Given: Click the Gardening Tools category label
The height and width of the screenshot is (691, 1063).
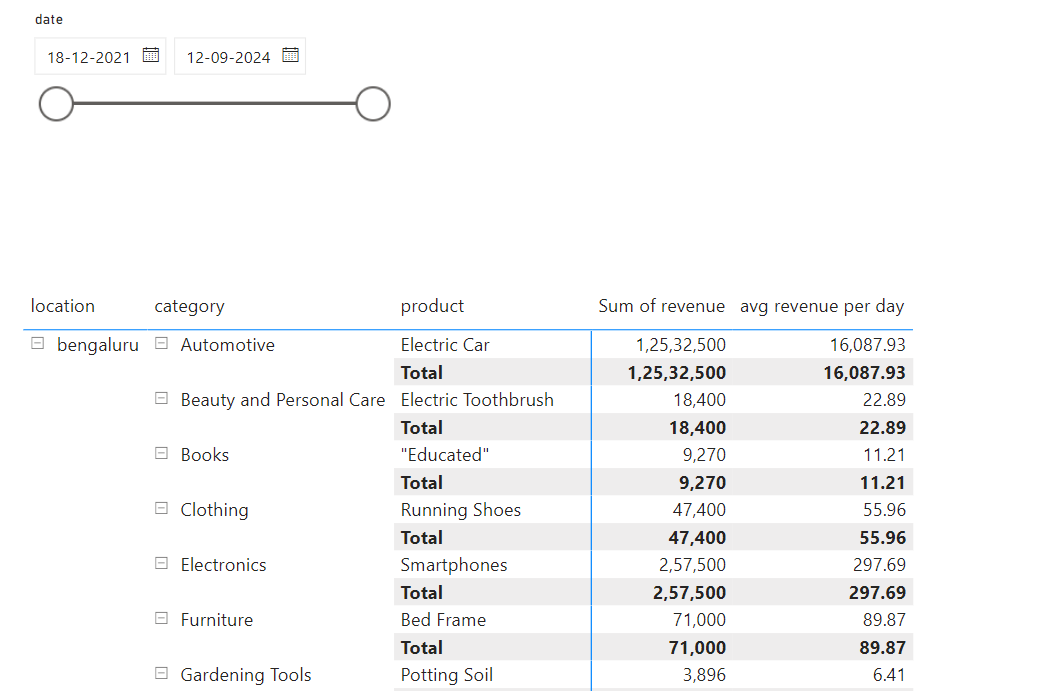Looking at the screenshot, I should 245,675.
